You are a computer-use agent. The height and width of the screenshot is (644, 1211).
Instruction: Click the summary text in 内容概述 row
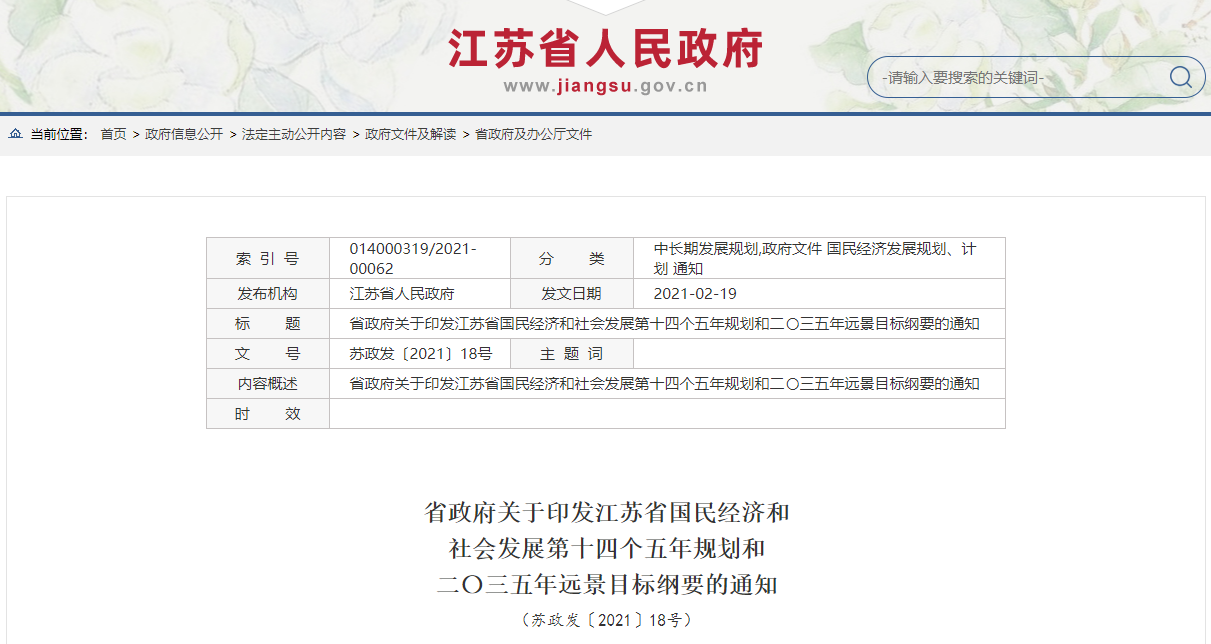click(x=664, y=384)
